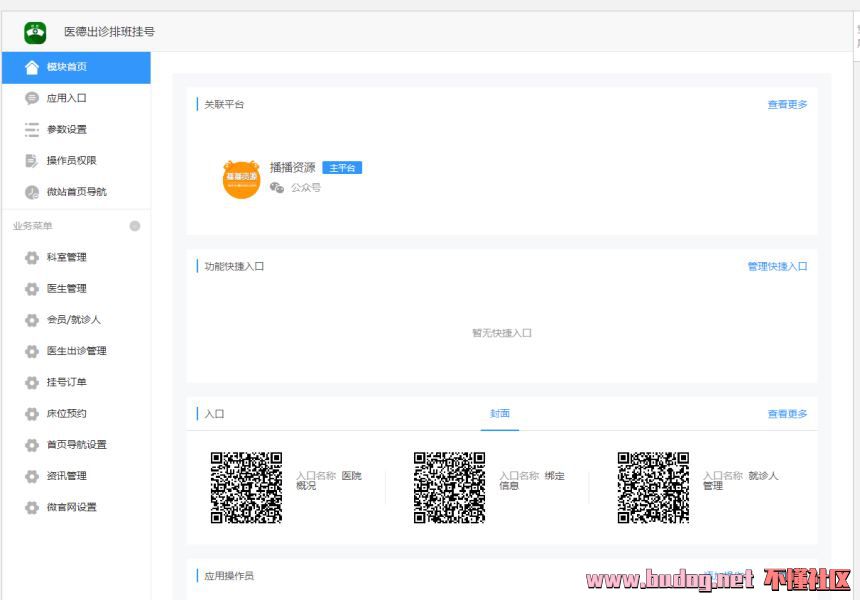Click gear icon next to 医生出诊管理
This screenshot has width=860, height=600.
[x=32, y=351]
